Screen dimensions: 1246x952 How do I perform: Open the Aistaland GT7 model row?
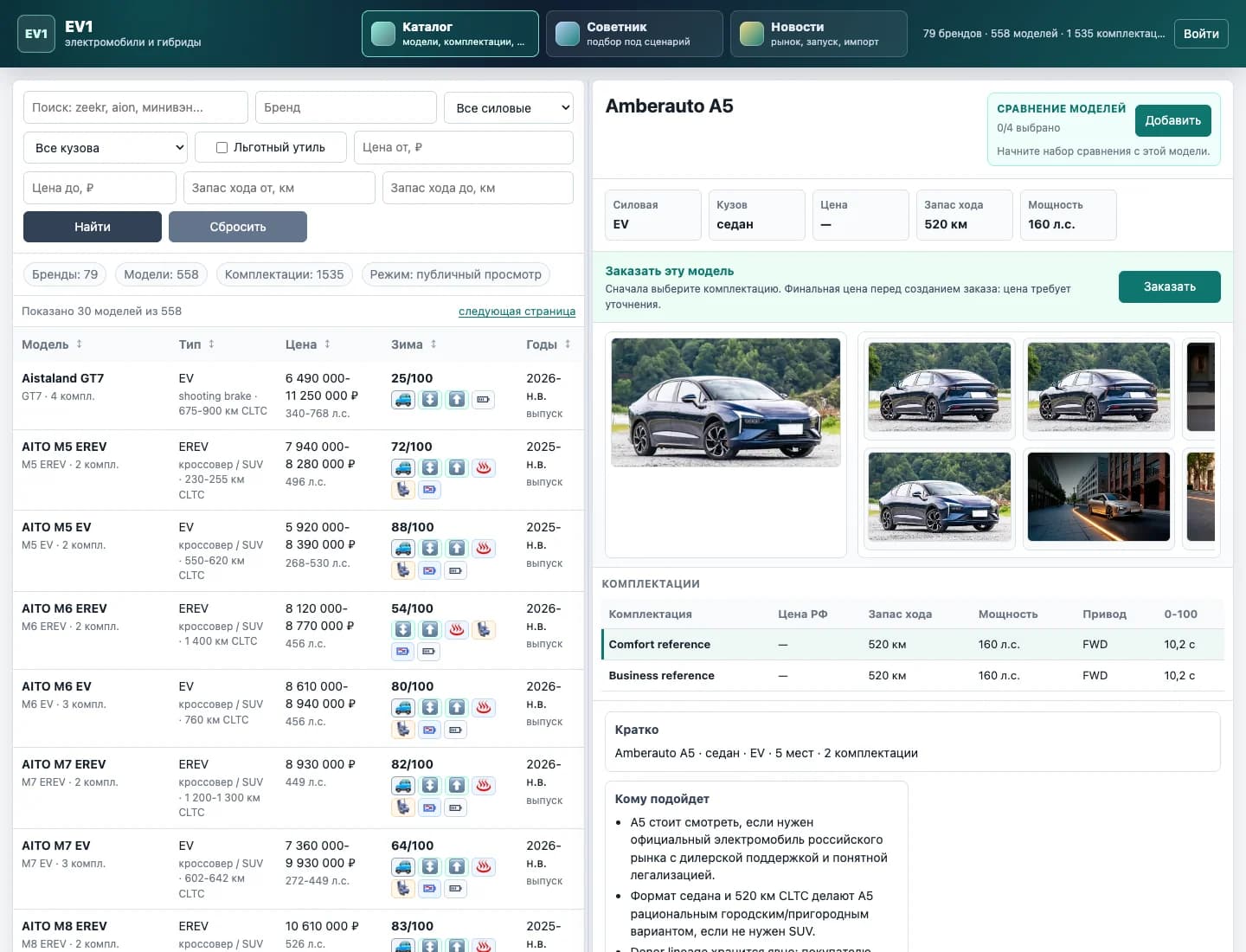point(299,396)
